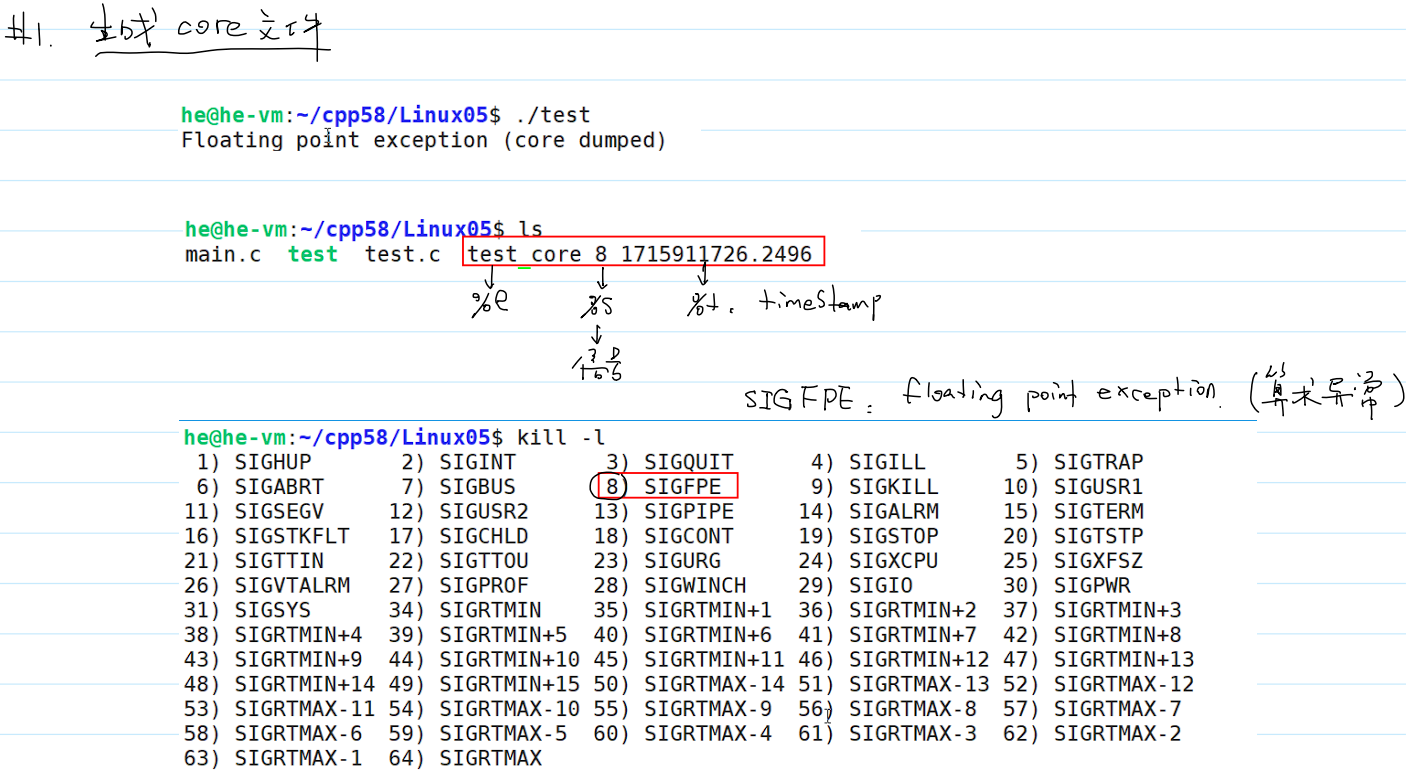The image size is (1406, 782).
Task: Select signal entry "SIGIO"
Action: [x=881, y=586]
